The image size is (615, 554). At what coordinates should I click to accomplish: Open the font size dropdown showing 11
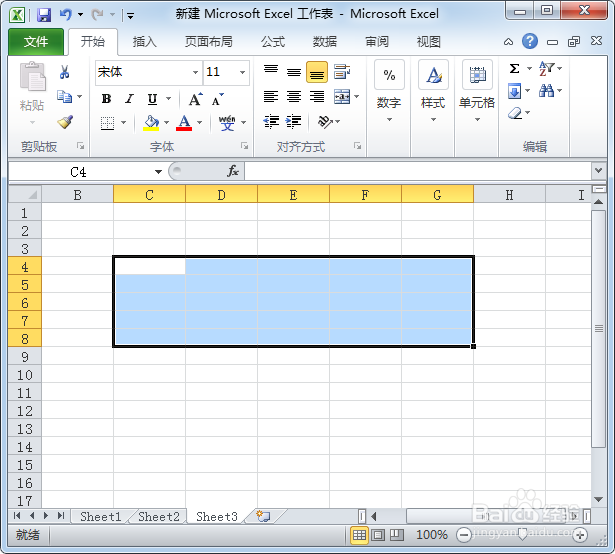242,73
